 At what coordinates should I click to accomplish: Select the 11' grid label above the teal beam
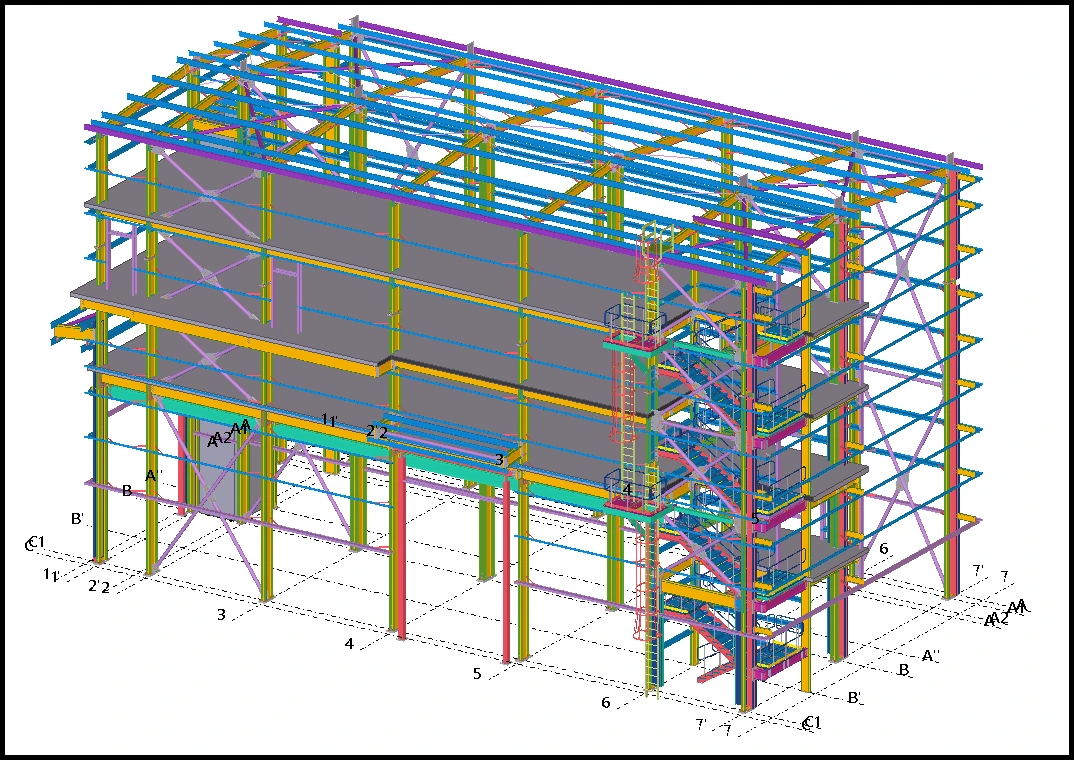pos(329,421)
